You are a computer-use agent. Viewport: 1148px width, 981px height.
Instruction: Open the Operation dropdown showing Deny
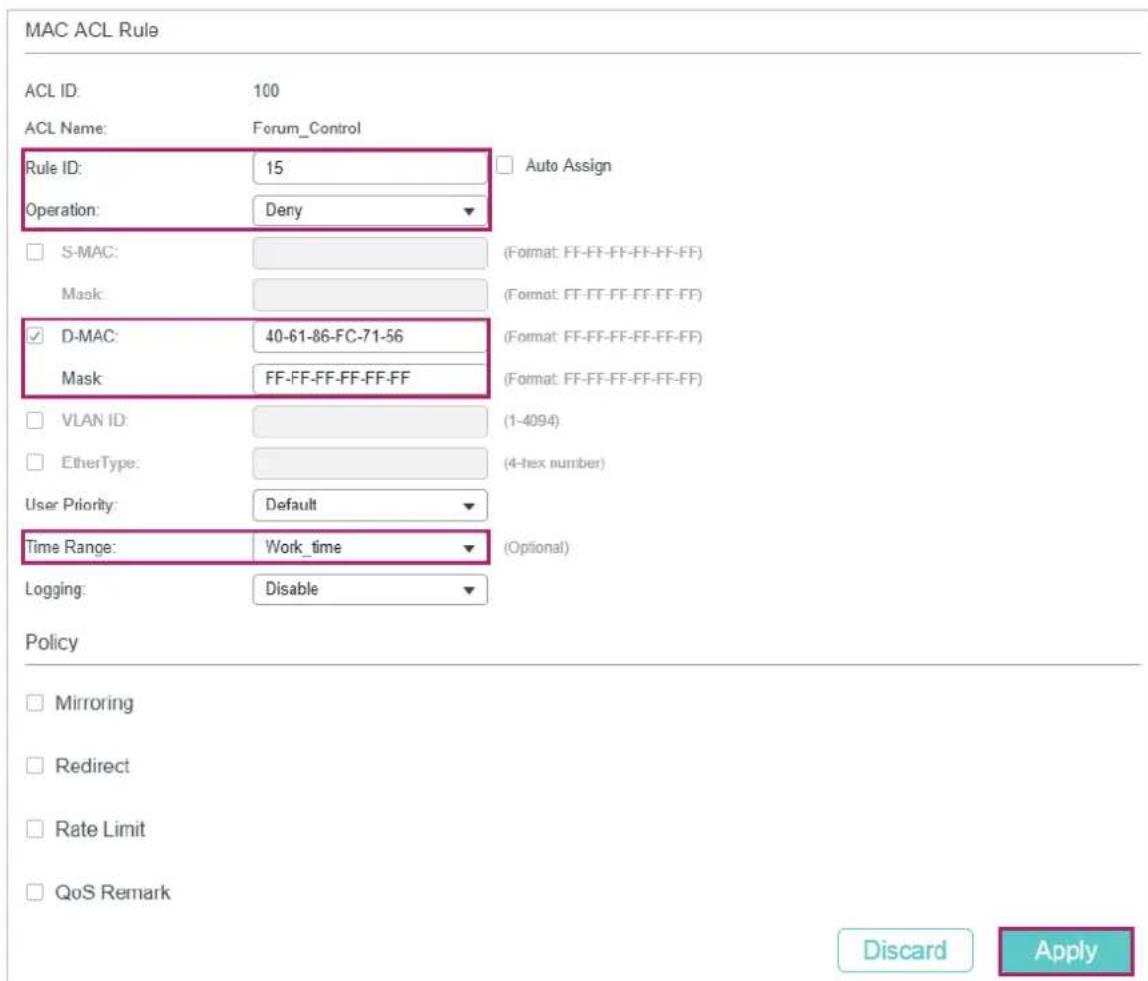(x=370, y=211)
